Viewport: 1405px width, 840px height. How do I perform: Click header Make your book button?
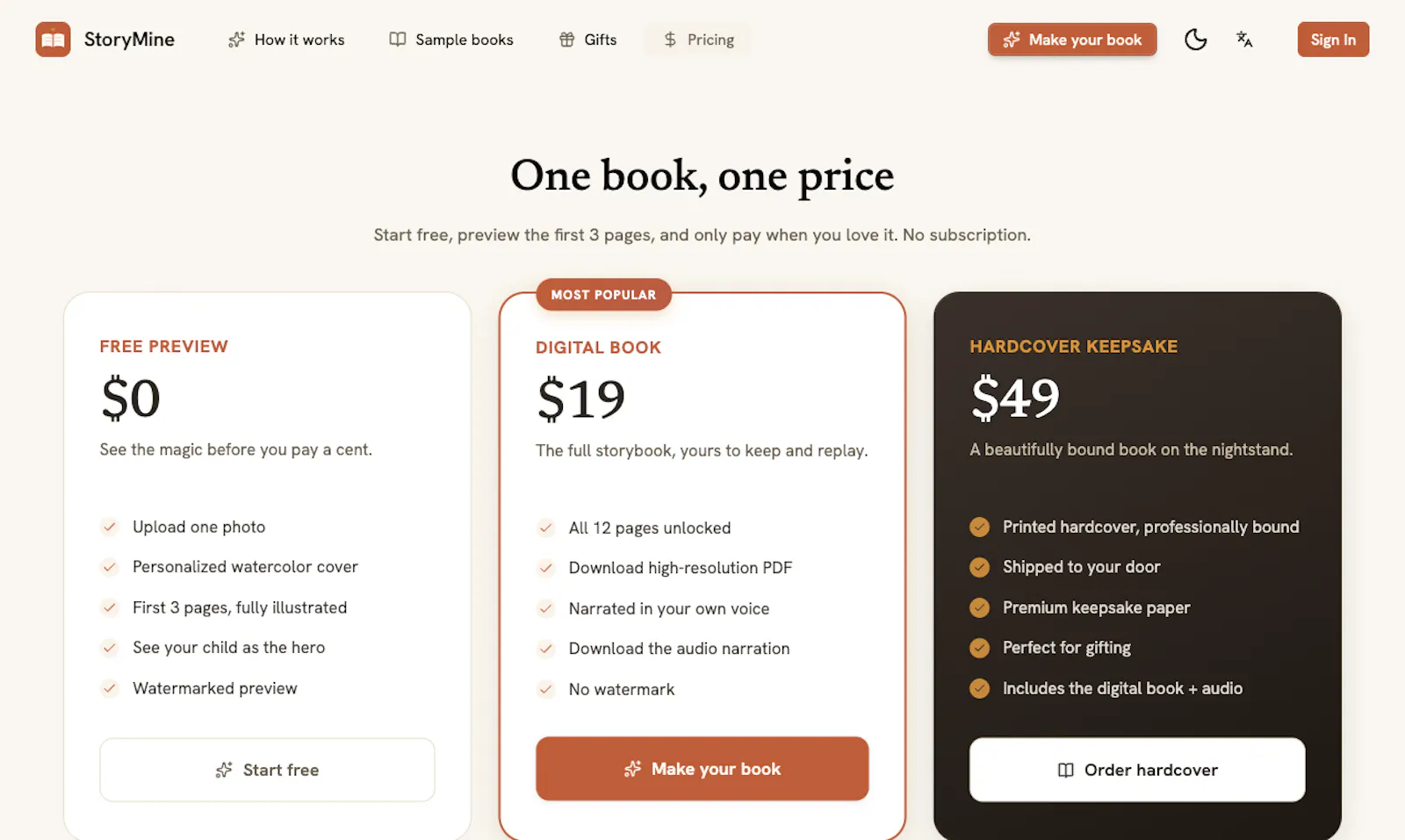pyautogui.click(x=1072, y=39)
